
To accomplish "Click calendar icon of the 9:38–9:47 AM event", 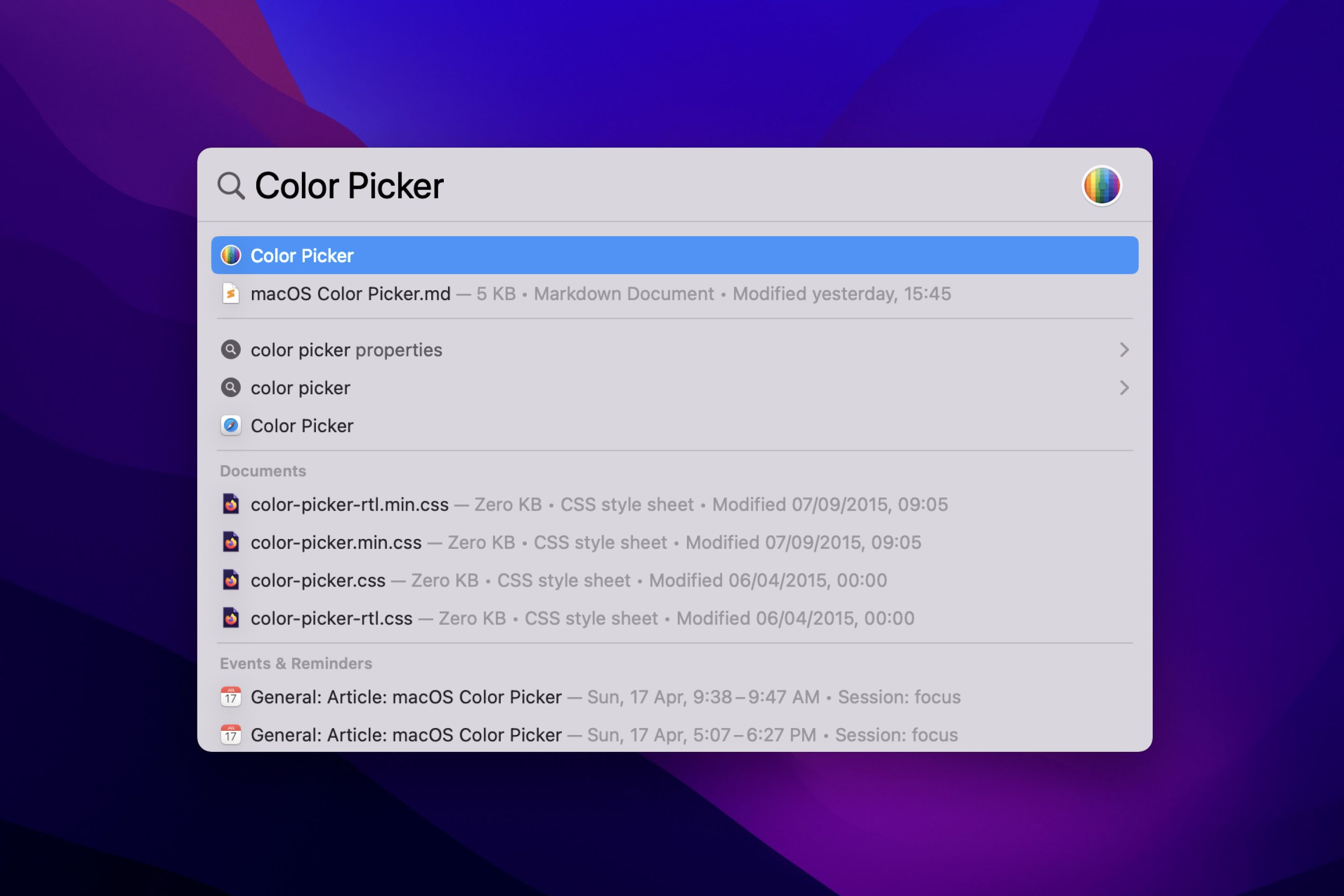I will point(231,697).
